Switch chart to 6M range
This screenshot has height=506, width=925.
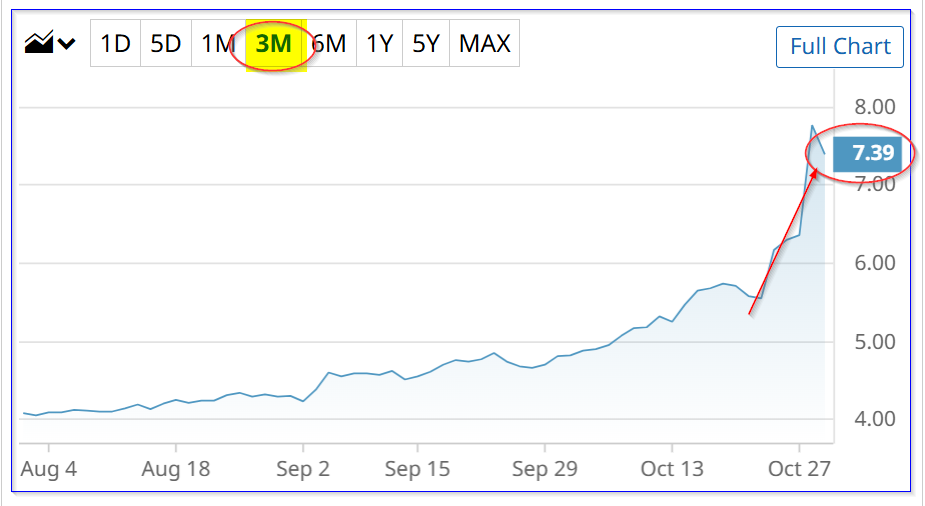pos(329,44)
